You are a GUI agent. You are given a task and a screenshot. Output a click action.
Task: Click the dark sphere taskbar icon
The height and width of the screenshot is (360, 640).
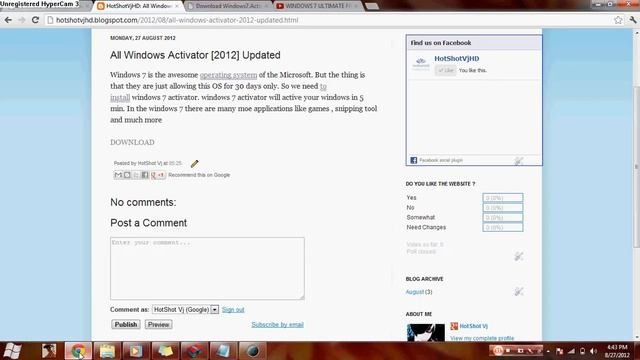tap(252, 351)
